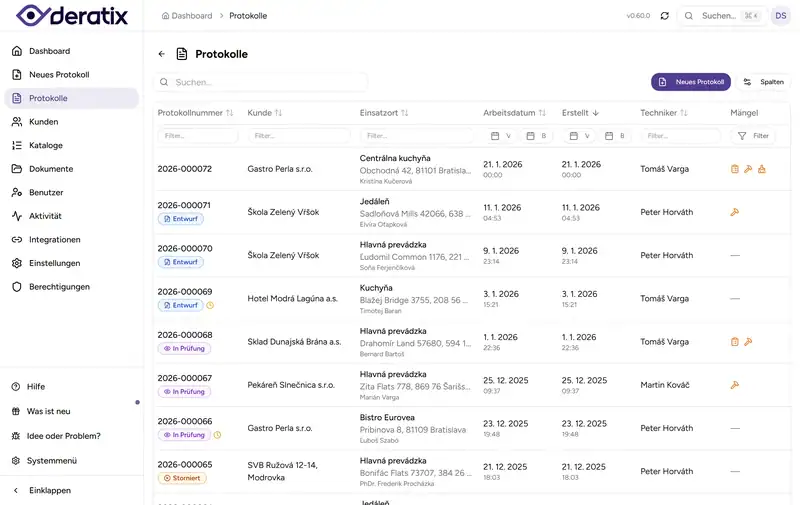The width and height of the screenshot is (800, 505).
Task: Open Arbeitsdatum 'from' date picker
Action: click(499, 136)
